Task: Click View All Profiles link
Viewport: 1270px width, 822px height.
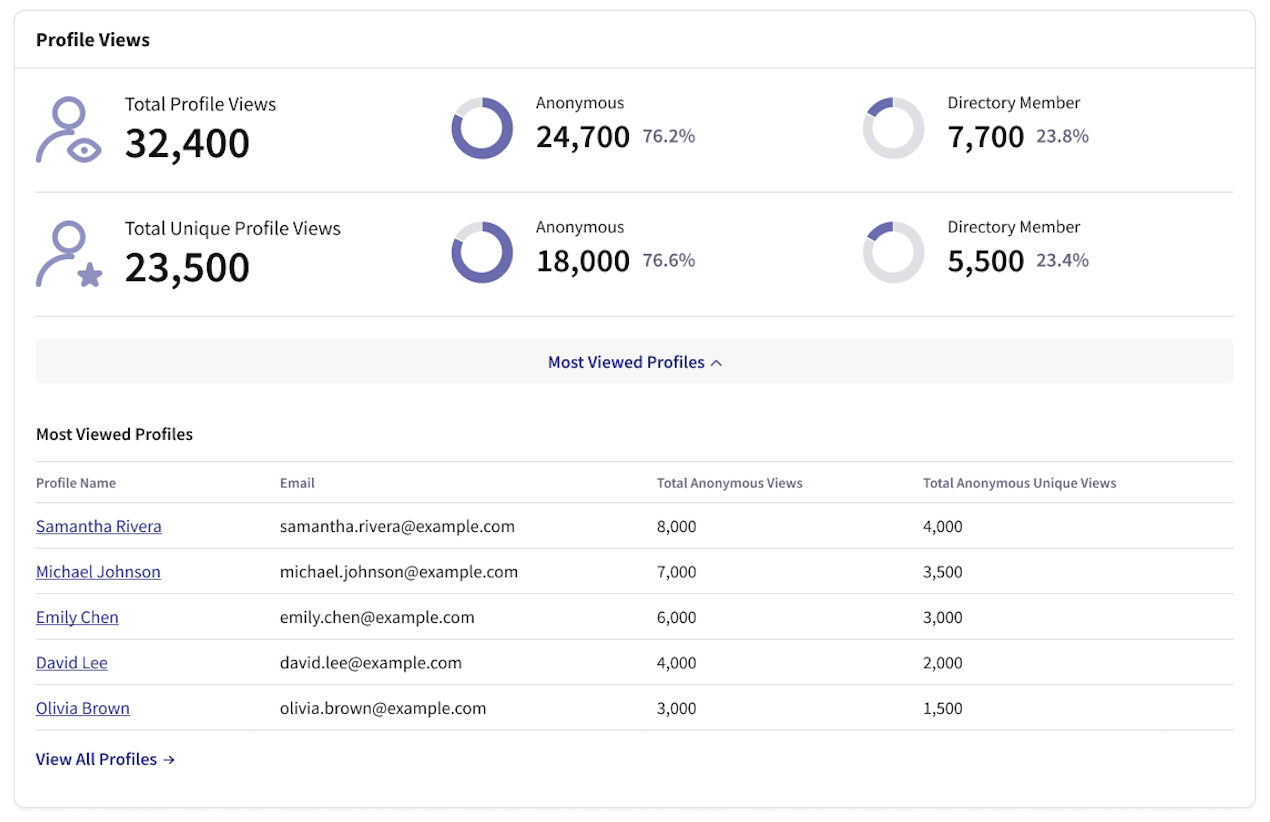Action: 105,759
